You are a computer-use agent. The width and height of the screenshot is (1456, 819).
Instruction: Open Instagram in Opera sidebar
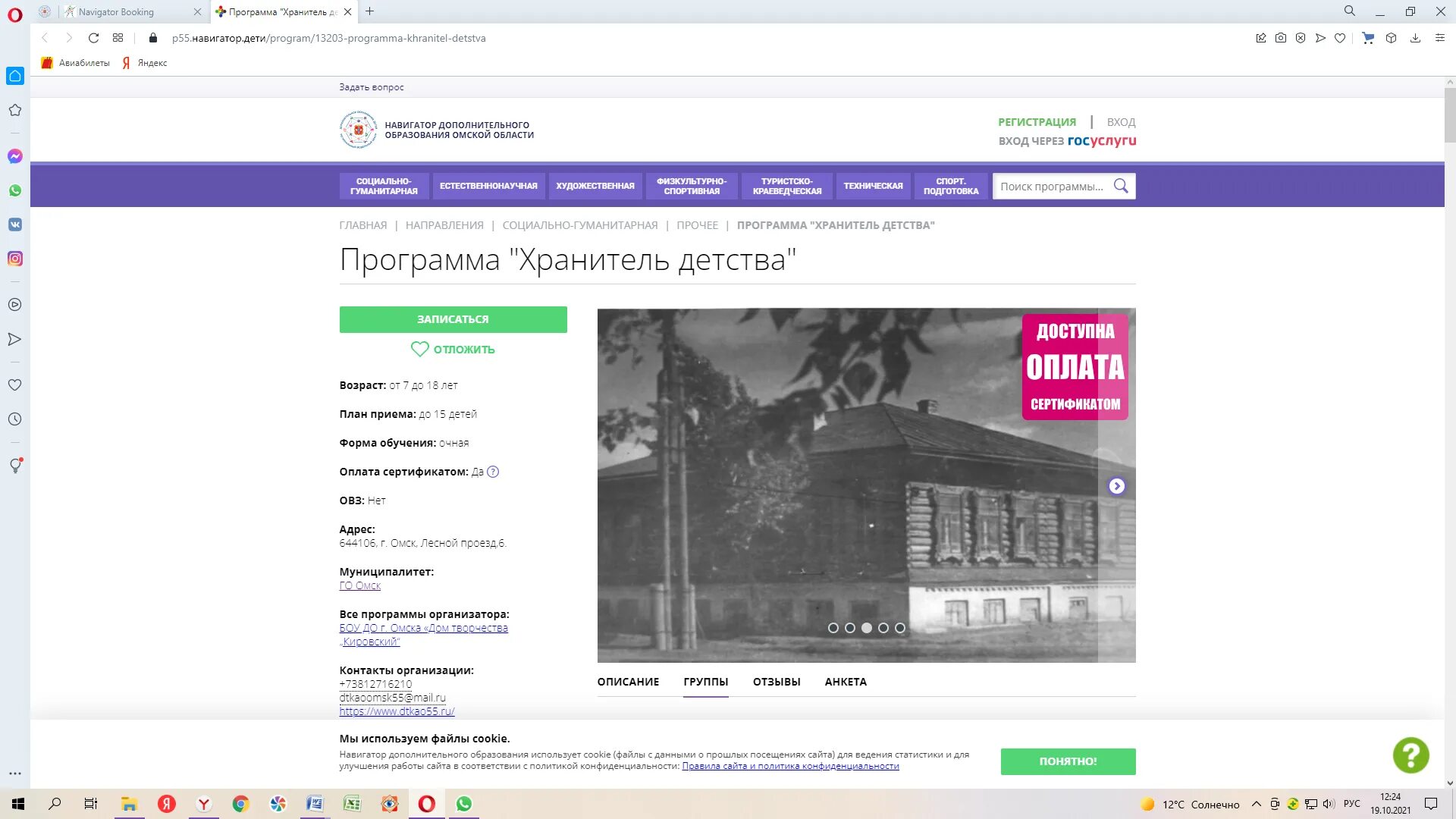[x=15, y=259]
